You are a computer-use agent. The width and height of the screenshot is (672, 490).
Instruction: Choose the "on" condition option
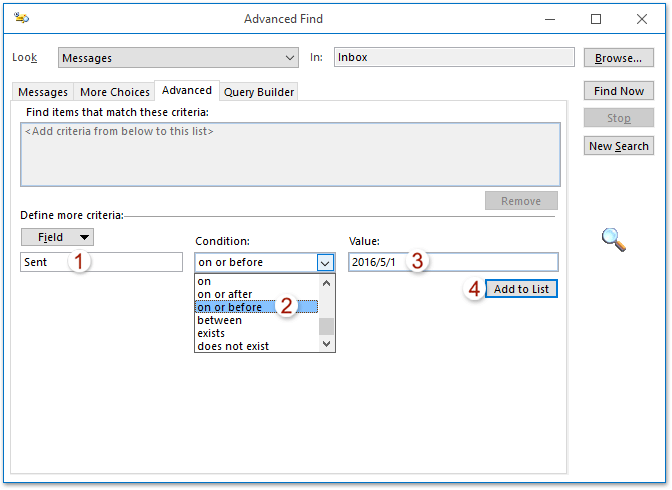pyautogui.click(x=257, y=281)
